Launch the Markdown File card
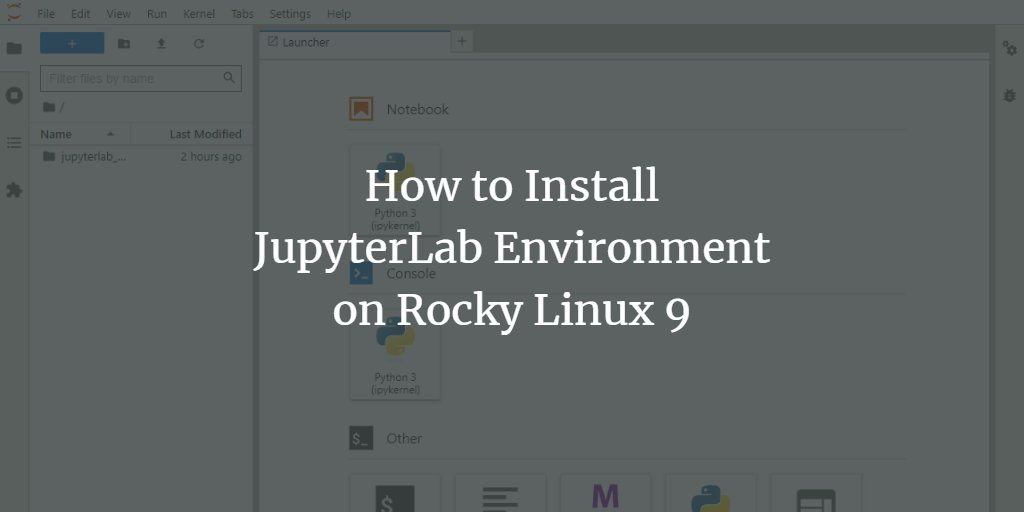The image size is (1024, 512). (x=605, y=493)
